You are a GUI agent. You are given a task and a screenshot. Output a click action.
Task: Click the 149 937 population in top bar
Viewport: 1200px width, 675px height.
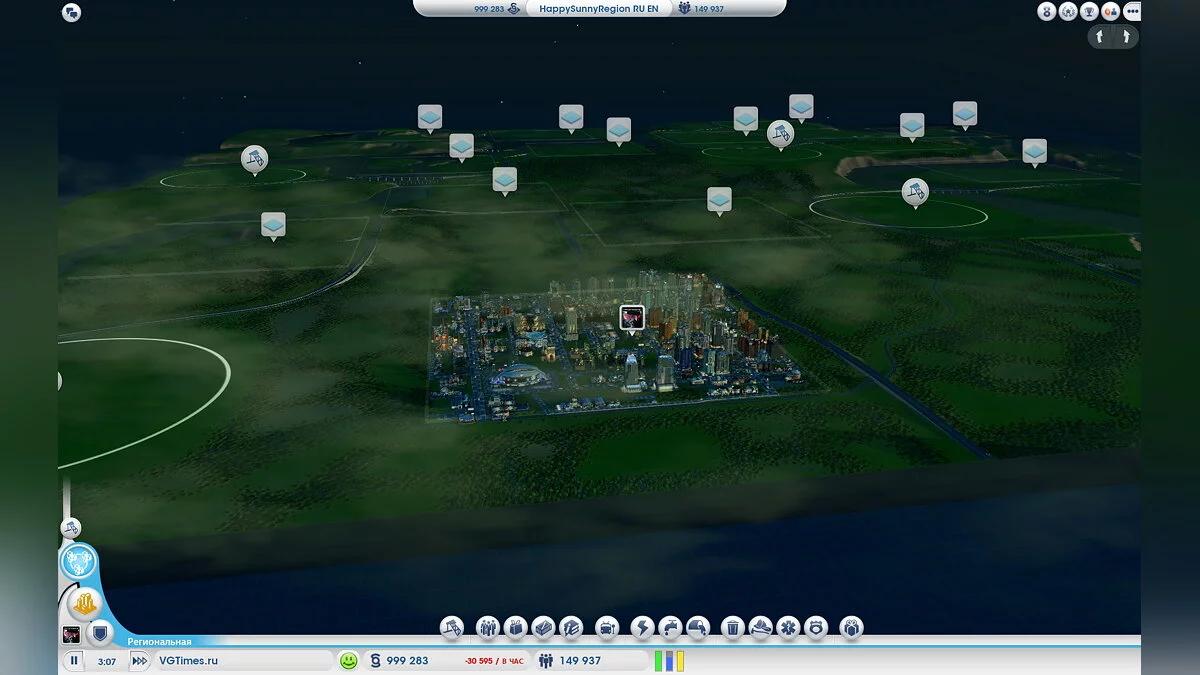(x=700, y=8)
